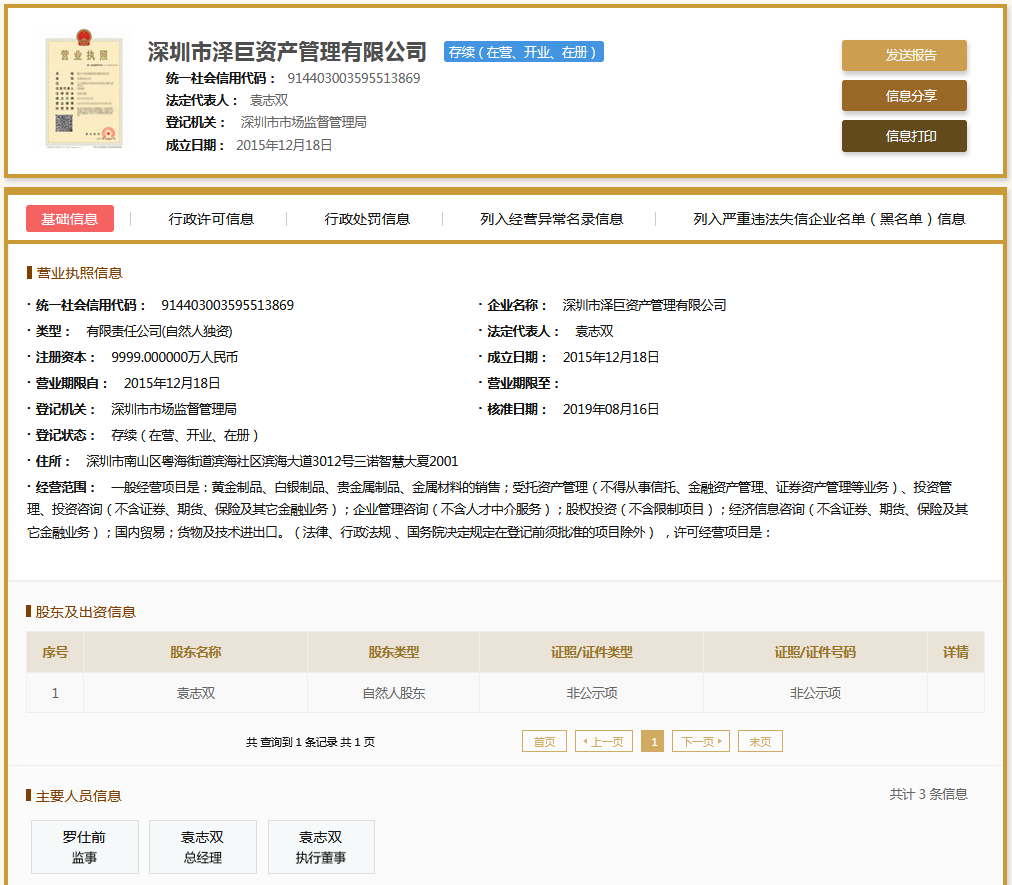
Task: Click the 上一页 pagination button
Action: tap(604, 741)
